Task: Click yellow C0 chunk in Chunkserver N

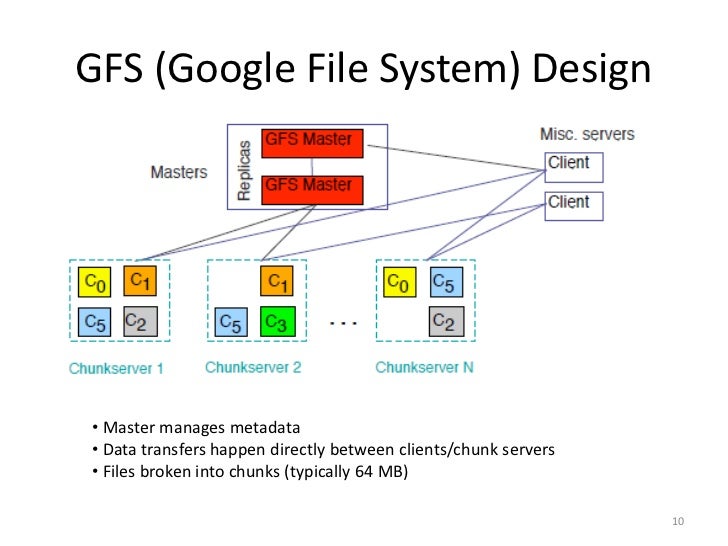Action: coord(400,282)
